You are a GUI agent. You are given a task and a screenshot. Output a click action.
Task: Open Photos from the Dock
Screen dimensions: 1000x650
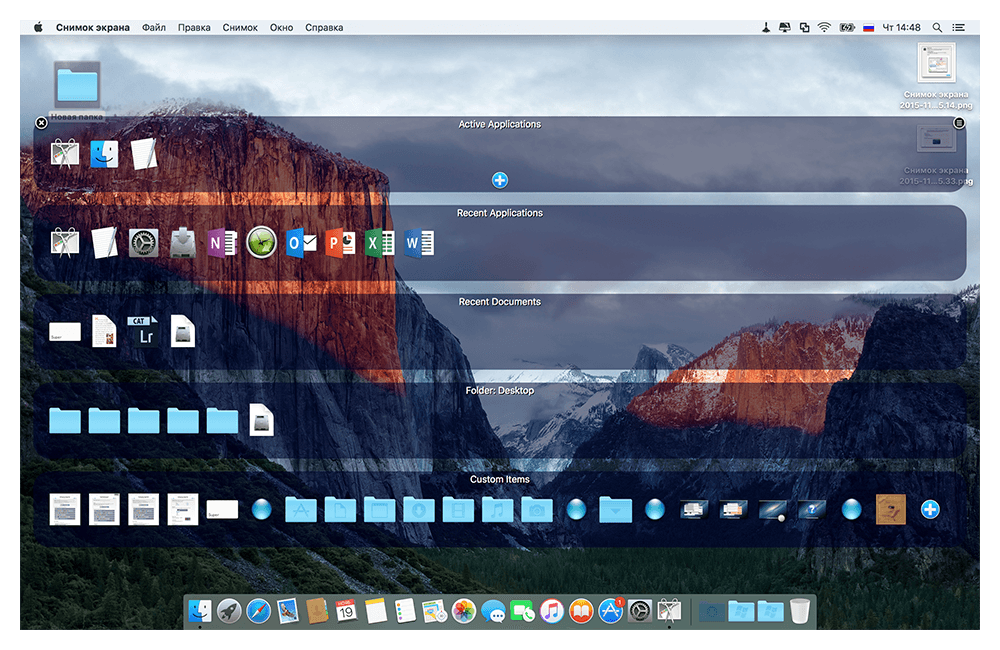[464, 611]
